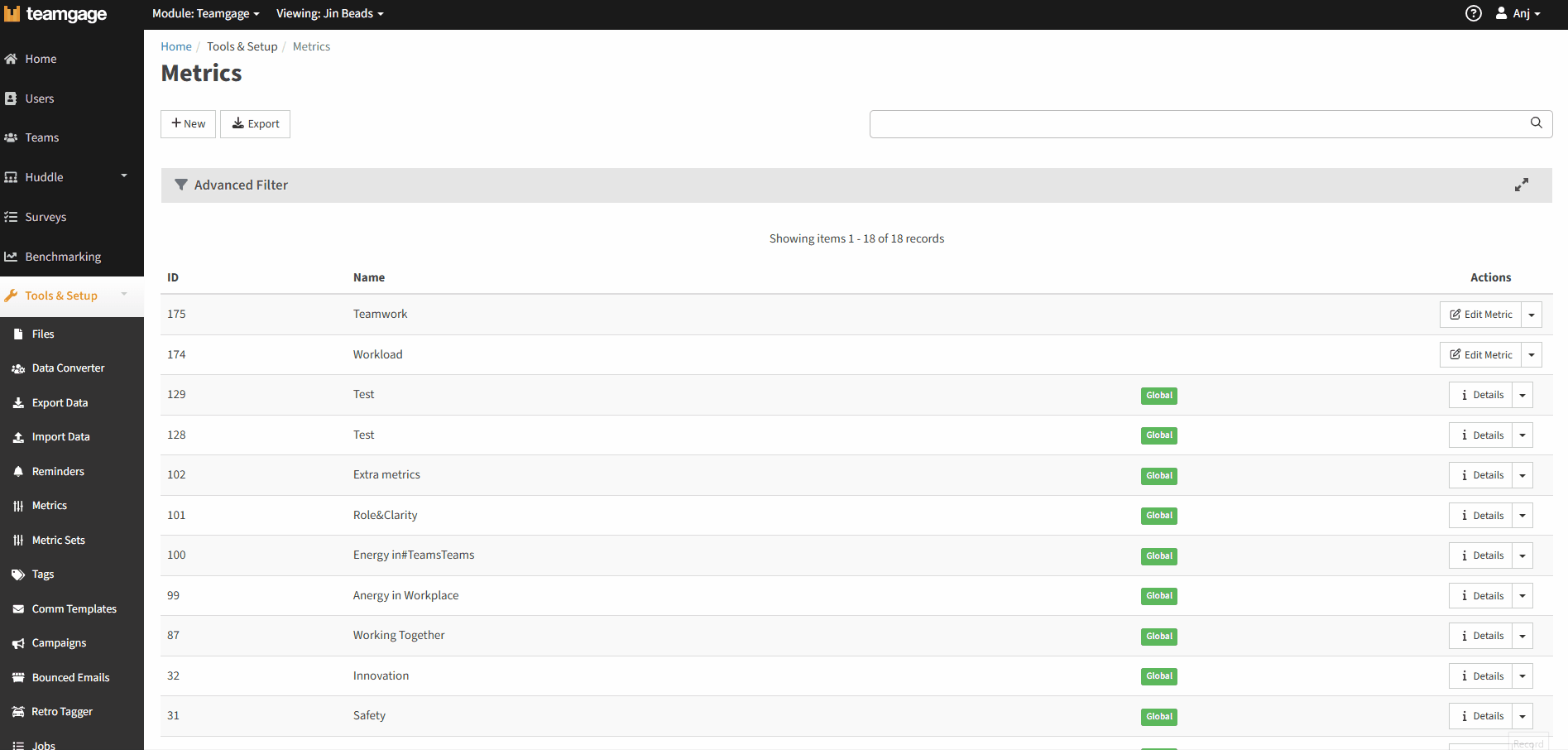Click the Export button

(x=255, y=124)
